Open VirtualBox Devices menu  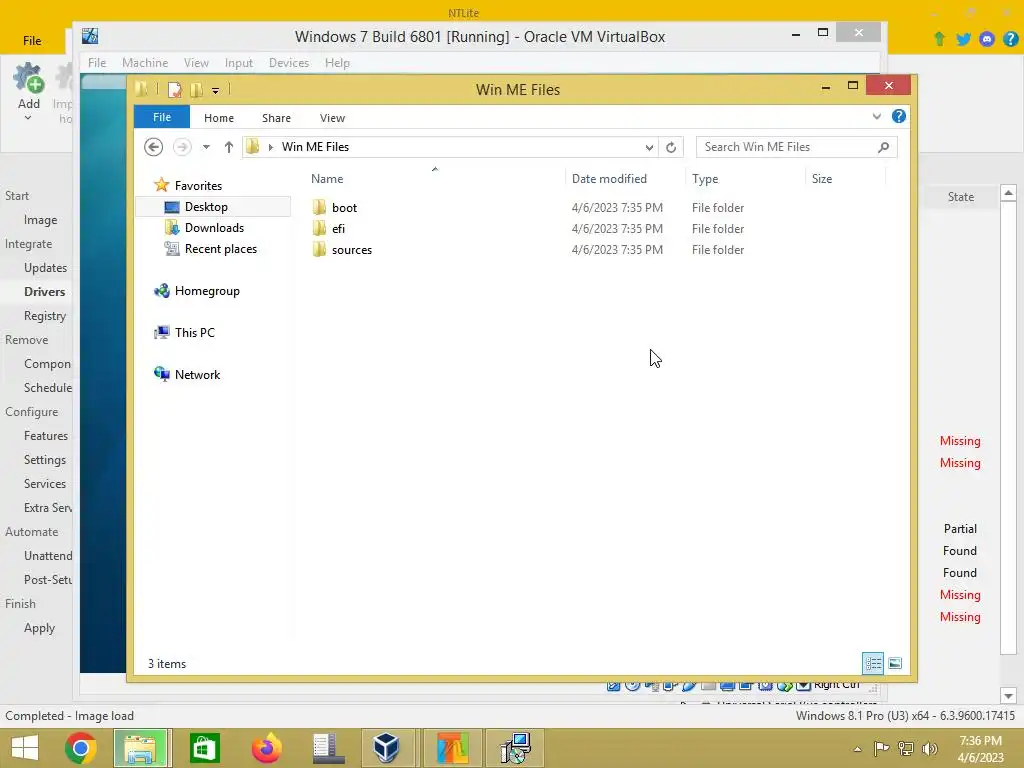[x=289, y=63]
